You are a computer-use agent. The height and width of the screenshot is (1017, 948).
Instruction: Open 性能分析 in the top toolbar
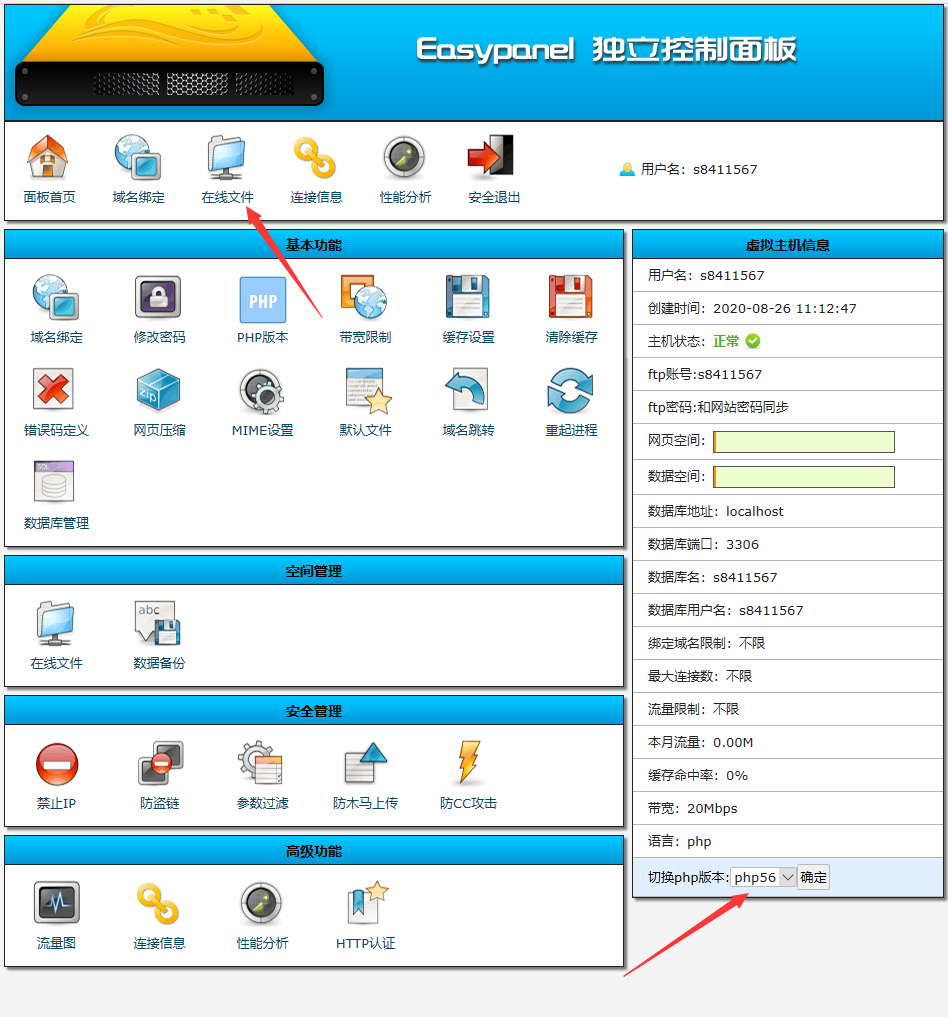(x=405, y=157)
